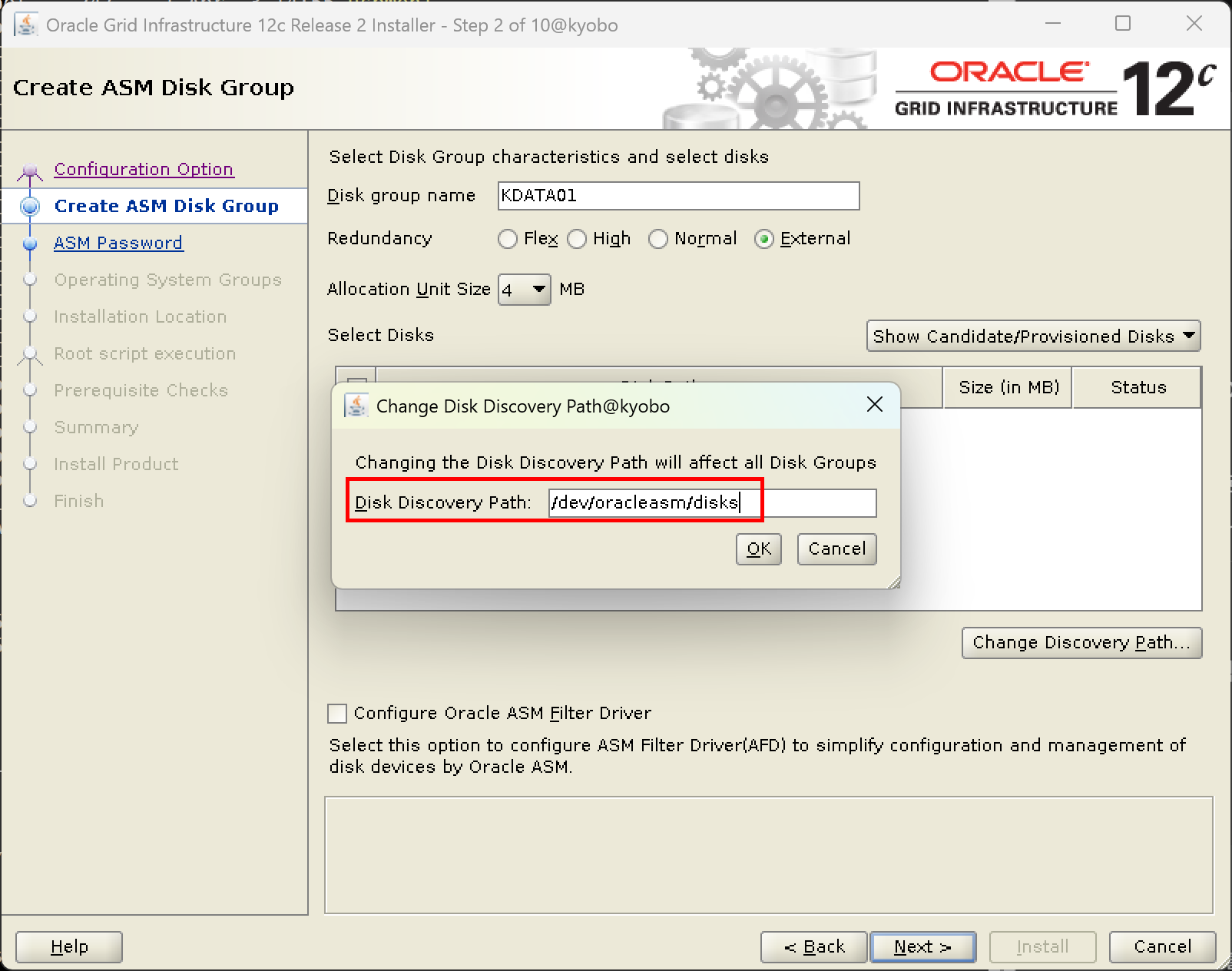Screen dimensions: 1232x971
Task: Enable Configure Oracle ASM Filter Driver checkbox
Action: point(337,713)
